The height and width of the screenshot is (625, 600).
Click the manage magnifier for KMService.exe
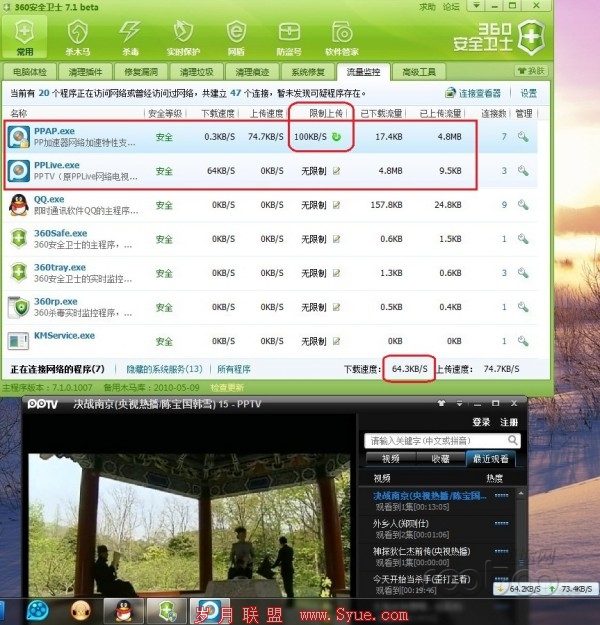pos(523,341)
